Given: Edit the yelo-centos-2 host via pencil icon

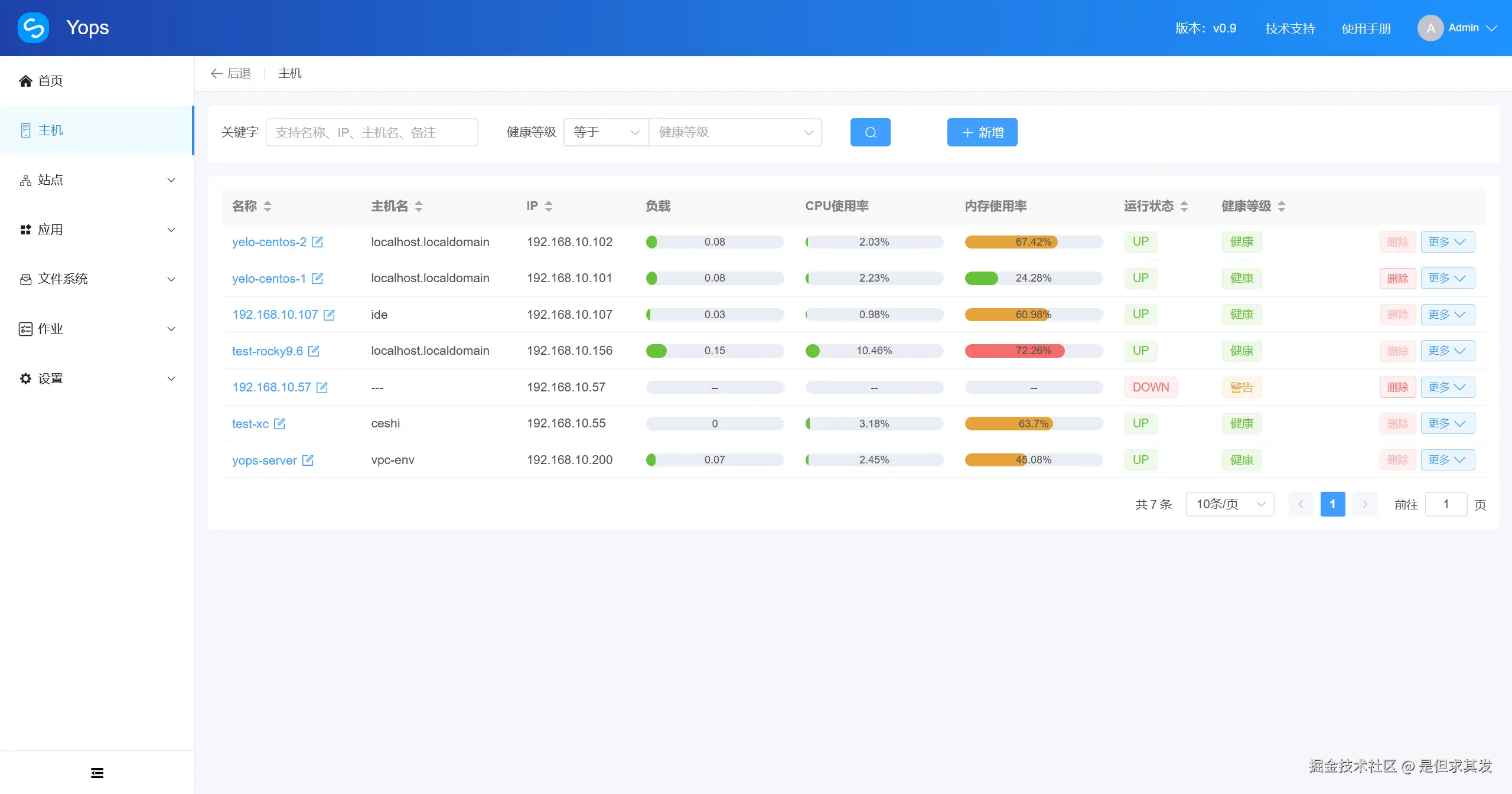Looking at the screenshot, I should point(317,242).
